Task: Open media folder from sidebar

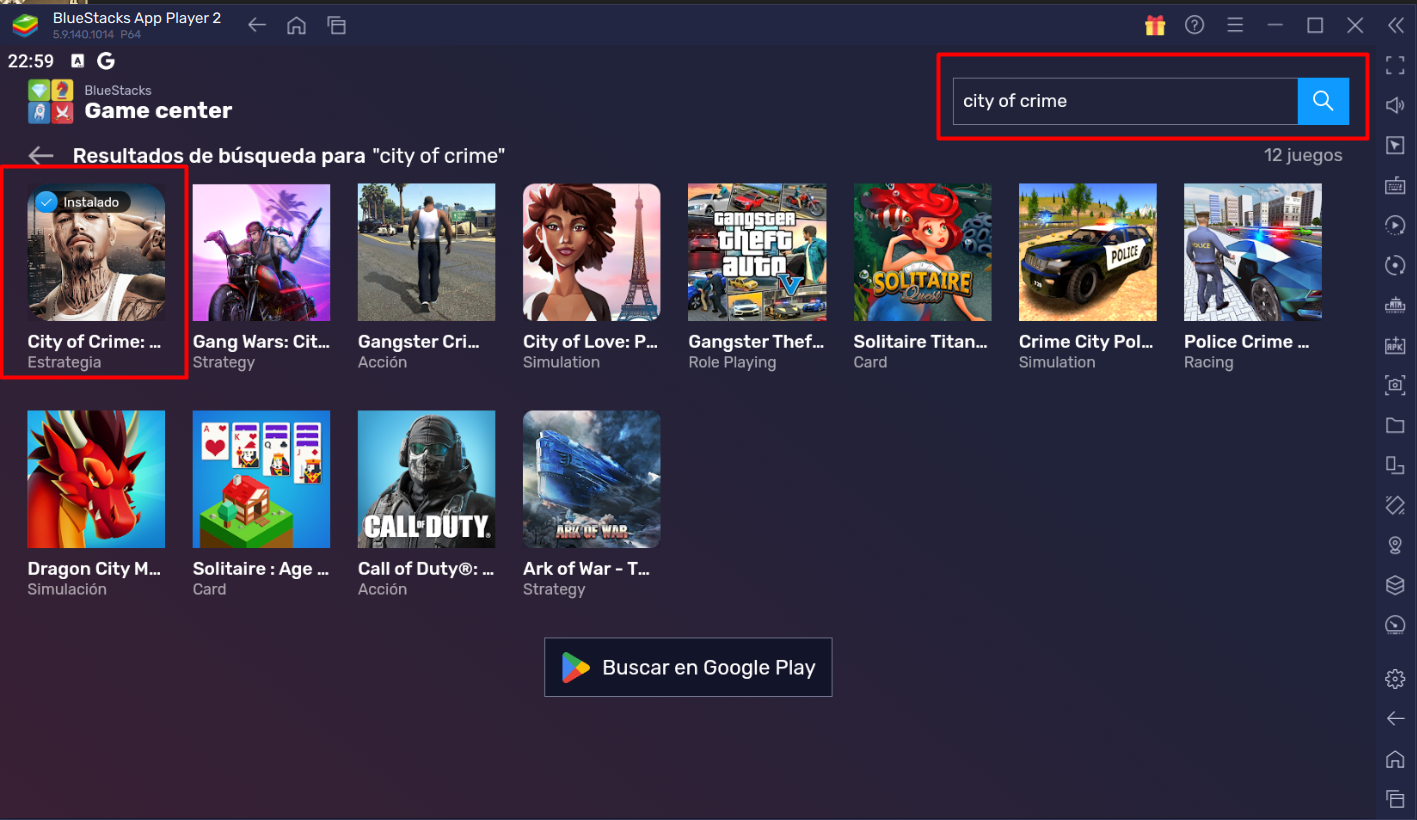Action: pos(1395,425)
